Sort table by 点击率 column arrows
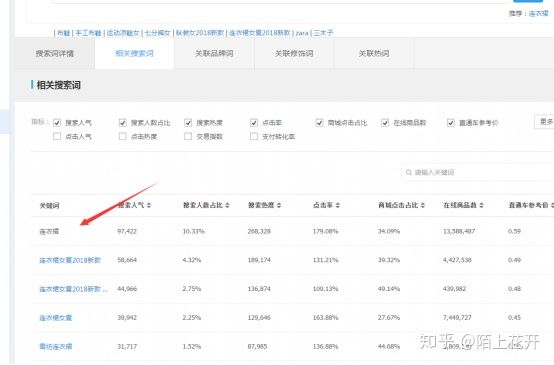The image size is (554, 365). tap(338, 205)
